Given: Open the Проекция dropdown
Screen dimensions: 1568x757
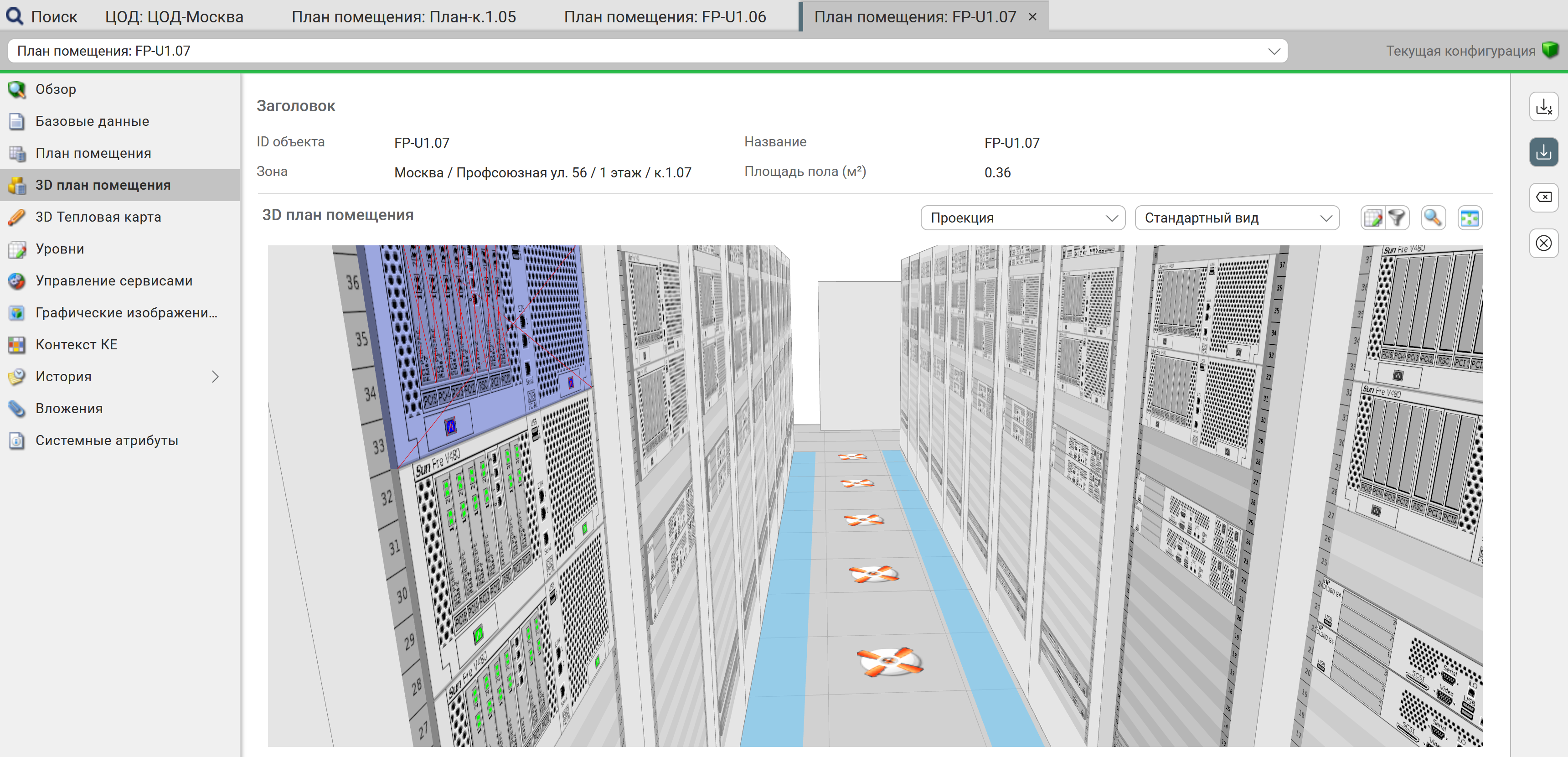Looking at the screenshot, I should [x=1022, y=218].
